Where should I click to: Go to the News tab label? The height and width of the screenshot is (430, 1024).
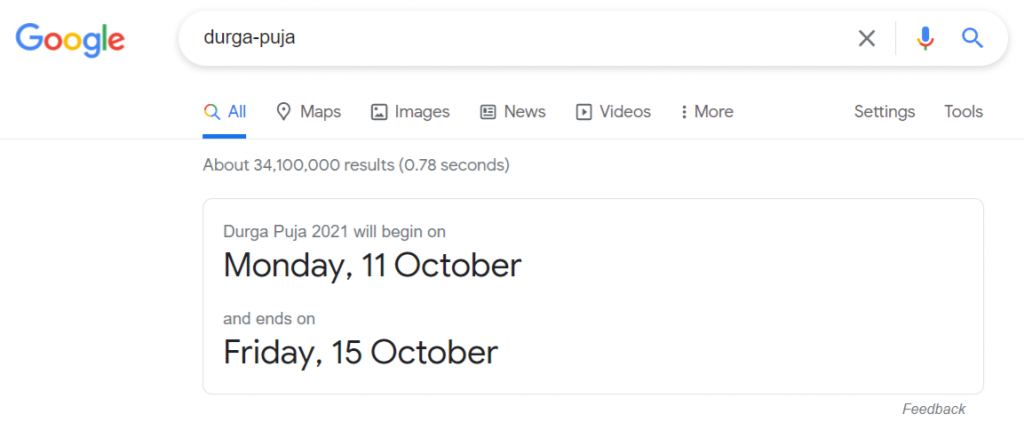click(x=524, y=112)
